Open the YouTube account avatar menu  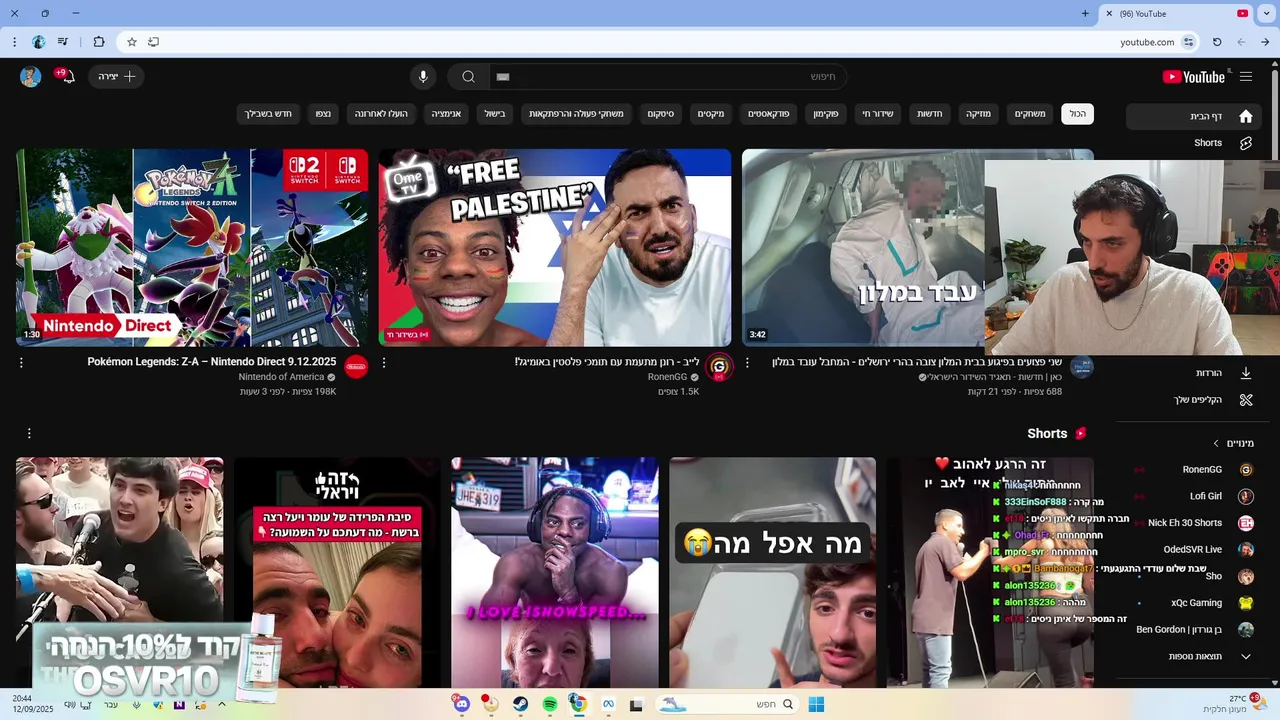point(31,77)
